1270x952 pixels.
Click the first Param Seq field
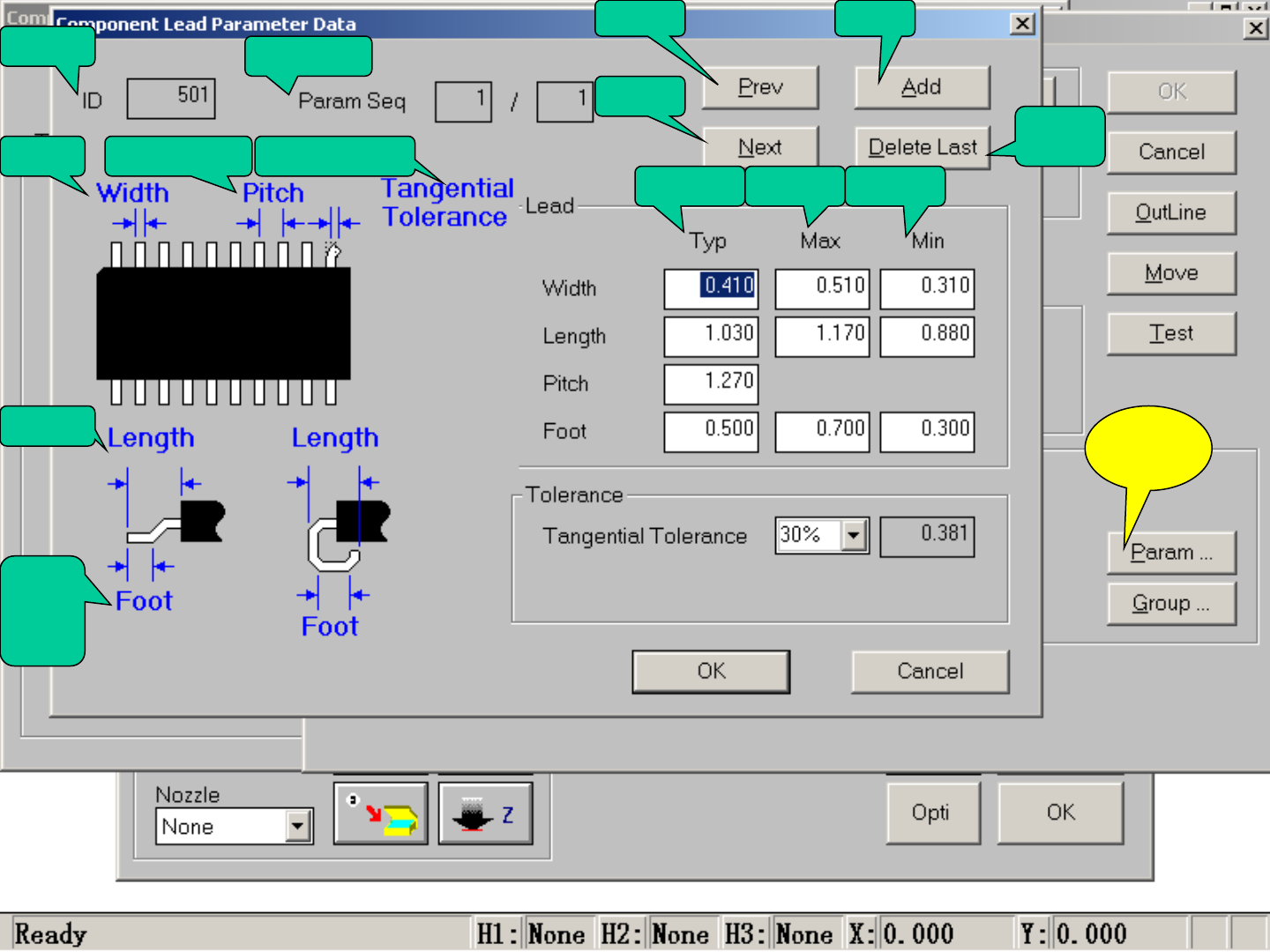[464, 101]
